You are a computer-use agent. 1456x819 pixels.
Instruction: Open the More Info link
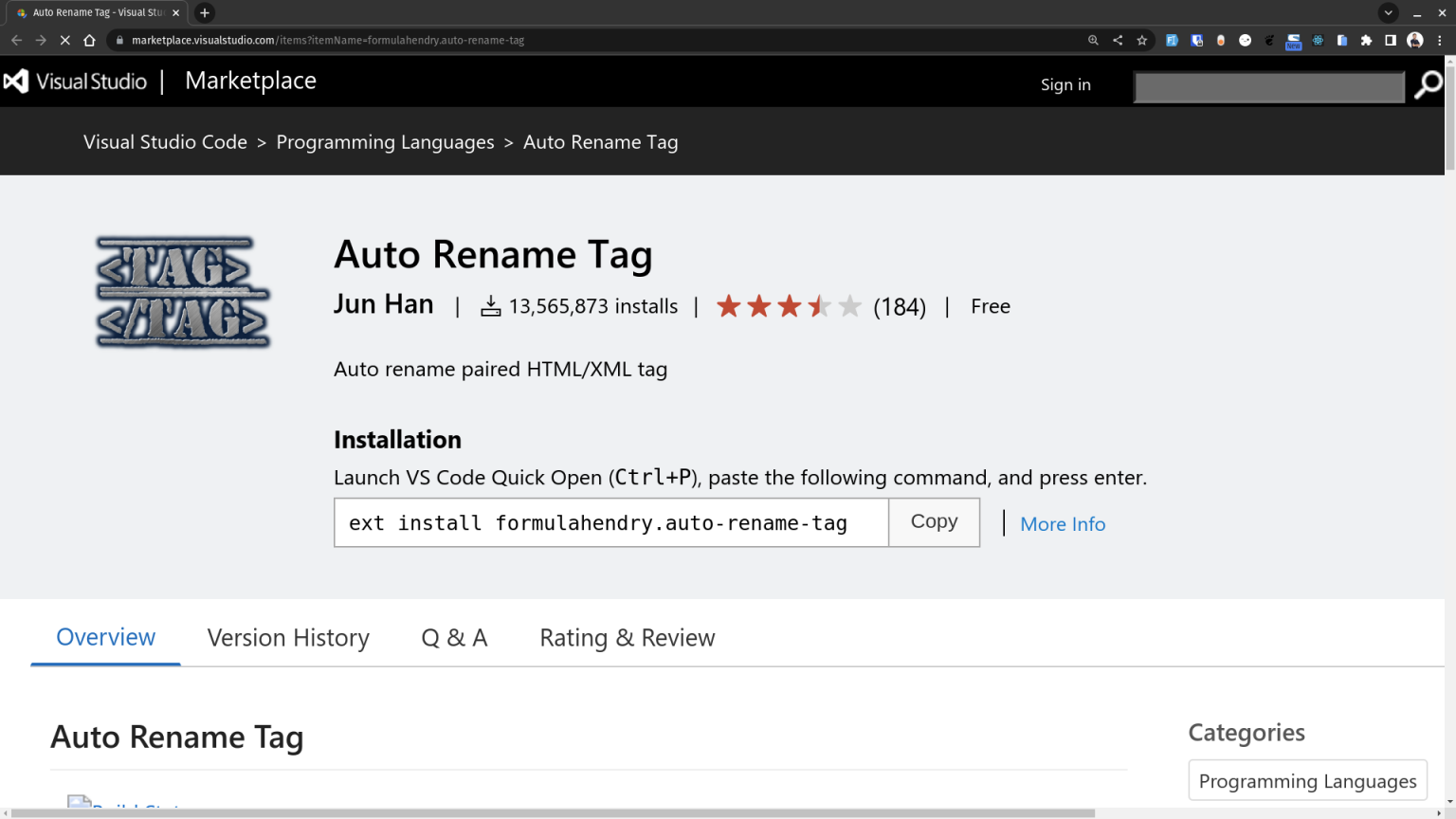tap(1062, 524)
